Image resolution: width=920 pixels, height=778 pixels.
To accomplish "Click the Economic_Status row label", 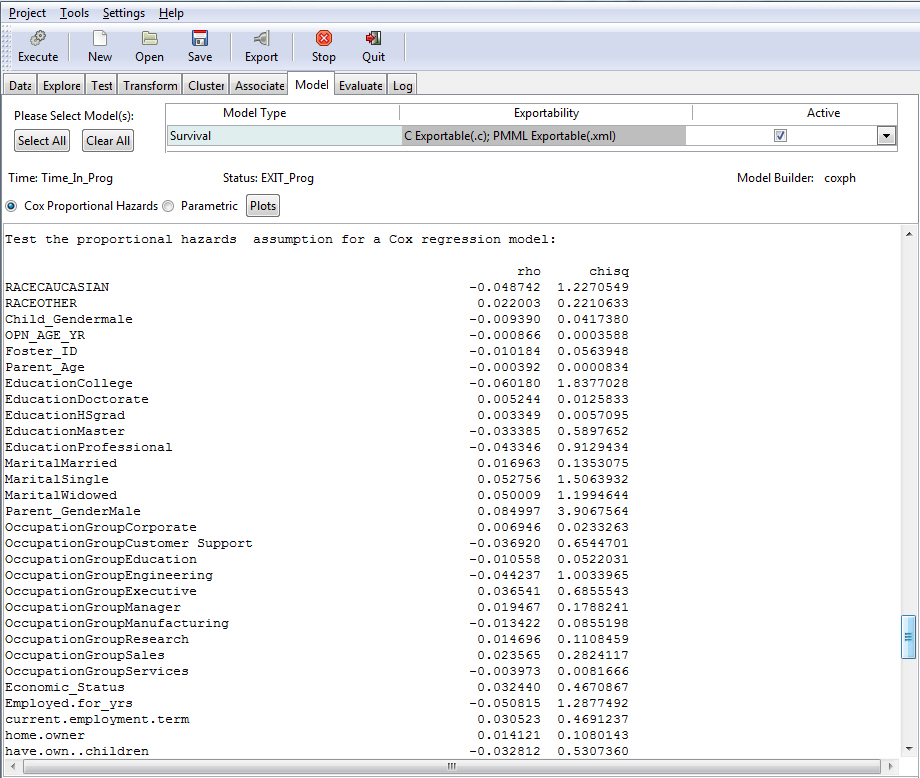I will tap(65, 688).
